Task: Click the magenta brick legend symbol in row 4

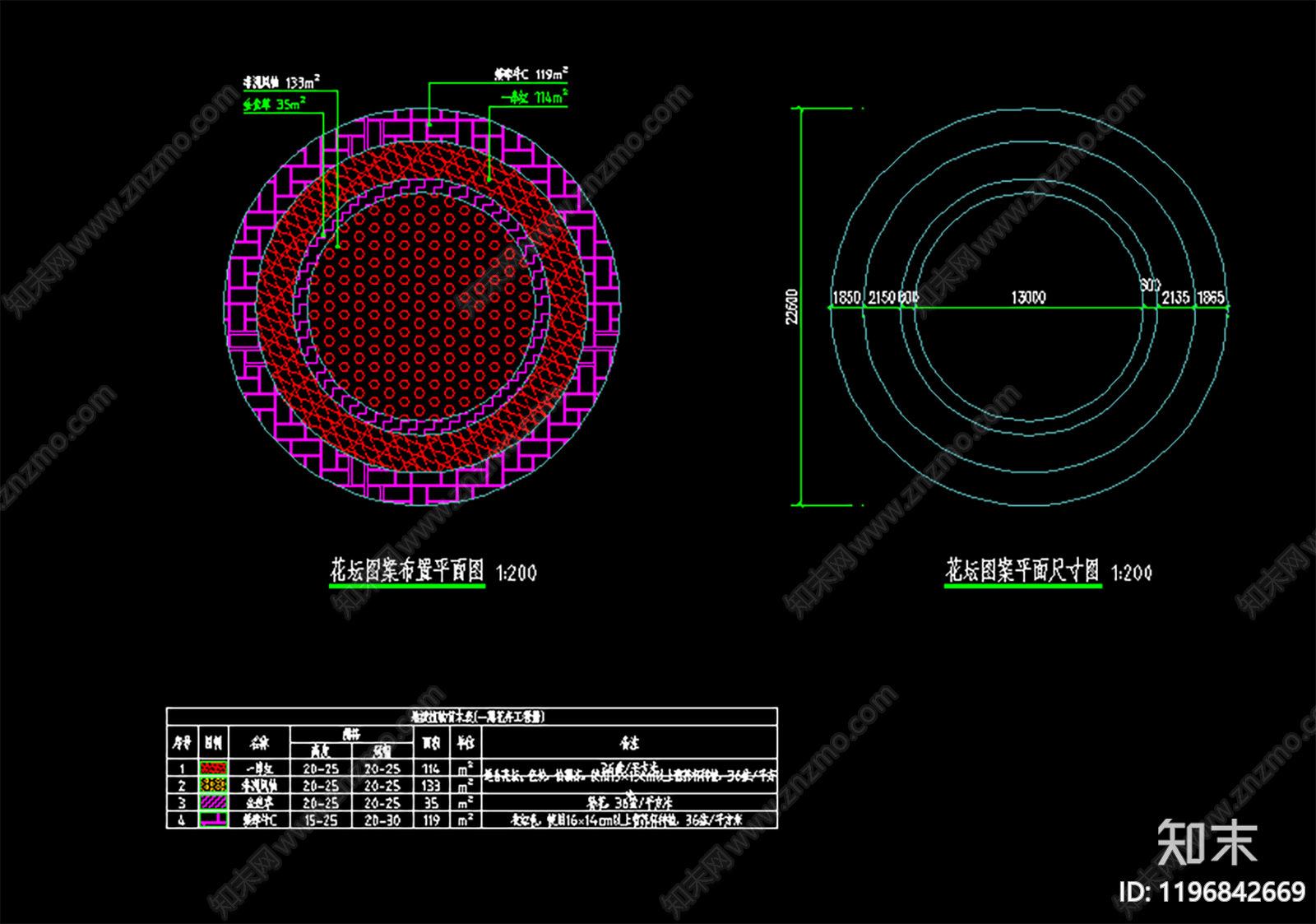Action: (x=214, y=820)
